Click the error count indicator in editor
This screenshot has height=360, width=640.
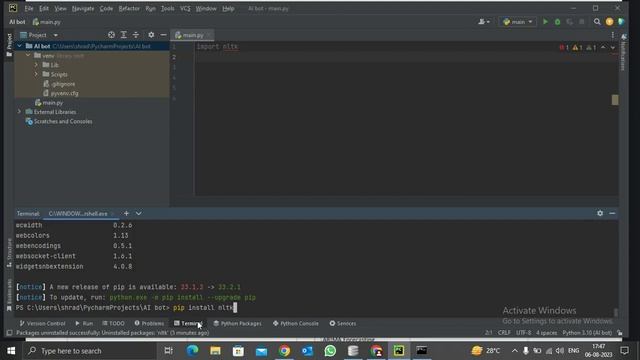point(564,47)
